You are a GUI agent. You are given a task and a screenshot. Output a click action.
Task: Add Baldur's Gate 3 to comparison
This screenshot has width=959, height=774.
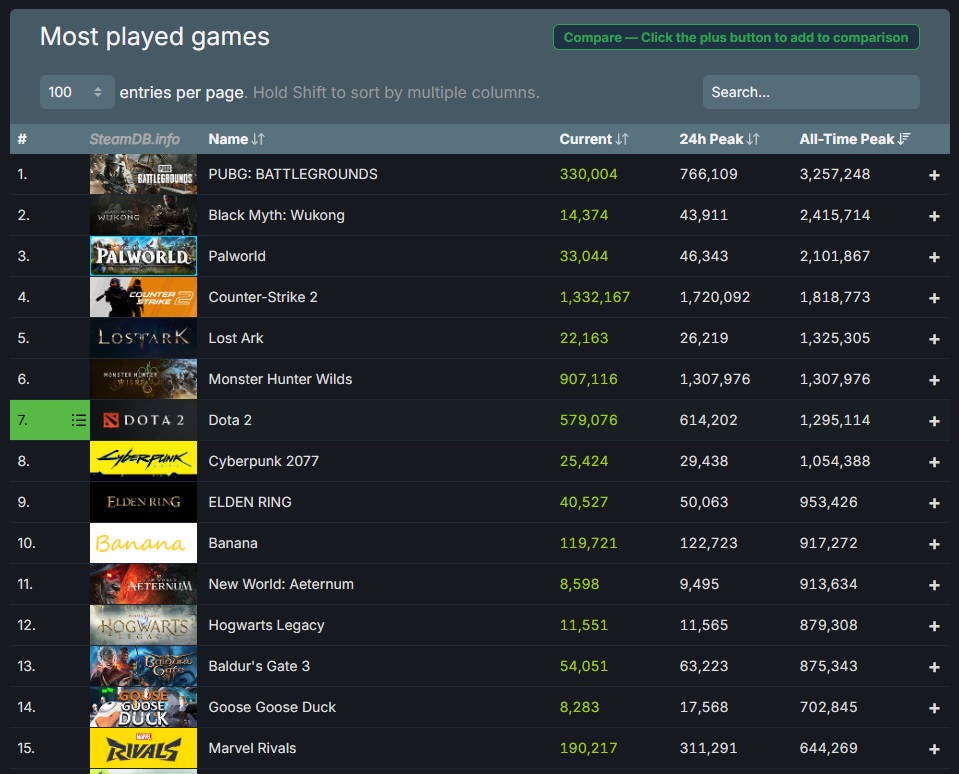coord(934,667)
